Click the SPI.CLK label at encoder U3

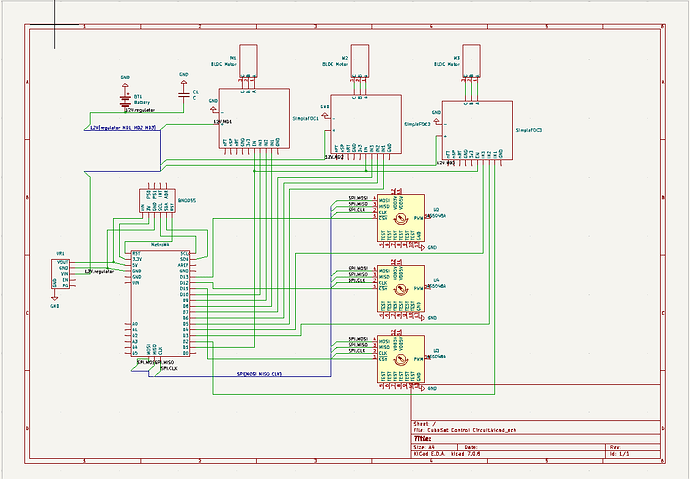pyautogui.click(x=357, y=351)
